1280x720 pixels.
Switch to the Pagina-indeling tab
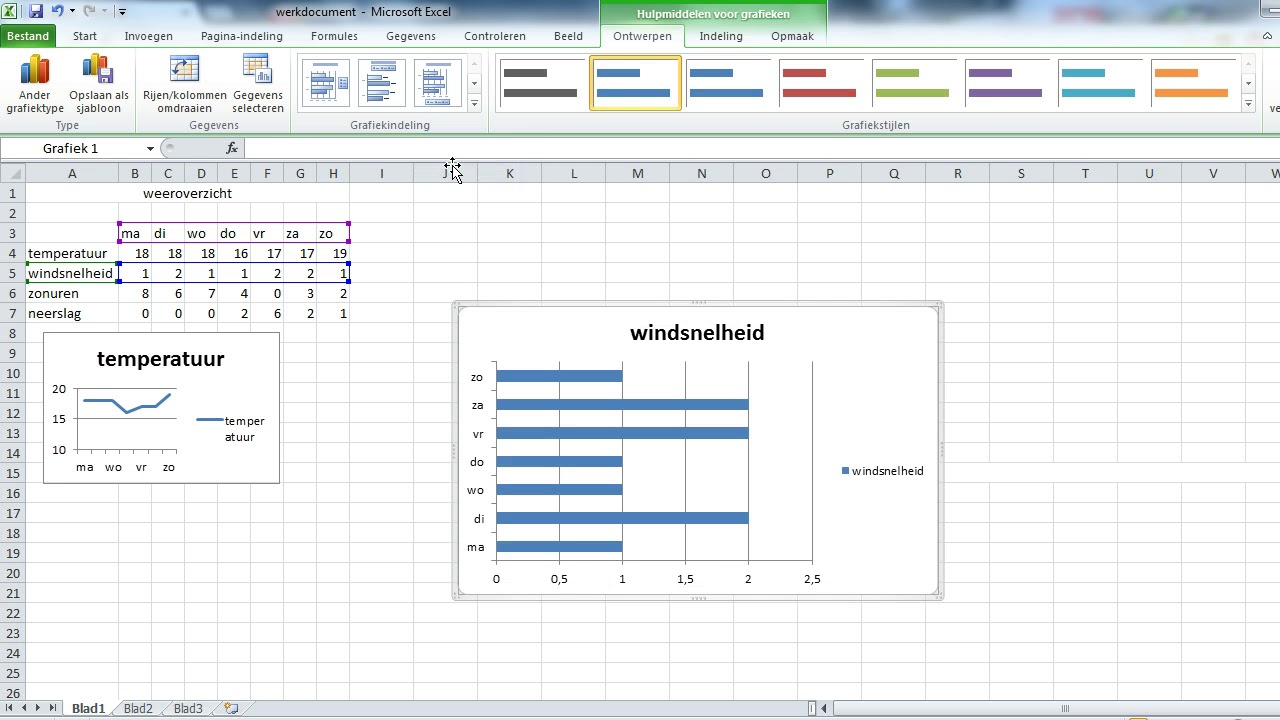click(x=241, y=36)
